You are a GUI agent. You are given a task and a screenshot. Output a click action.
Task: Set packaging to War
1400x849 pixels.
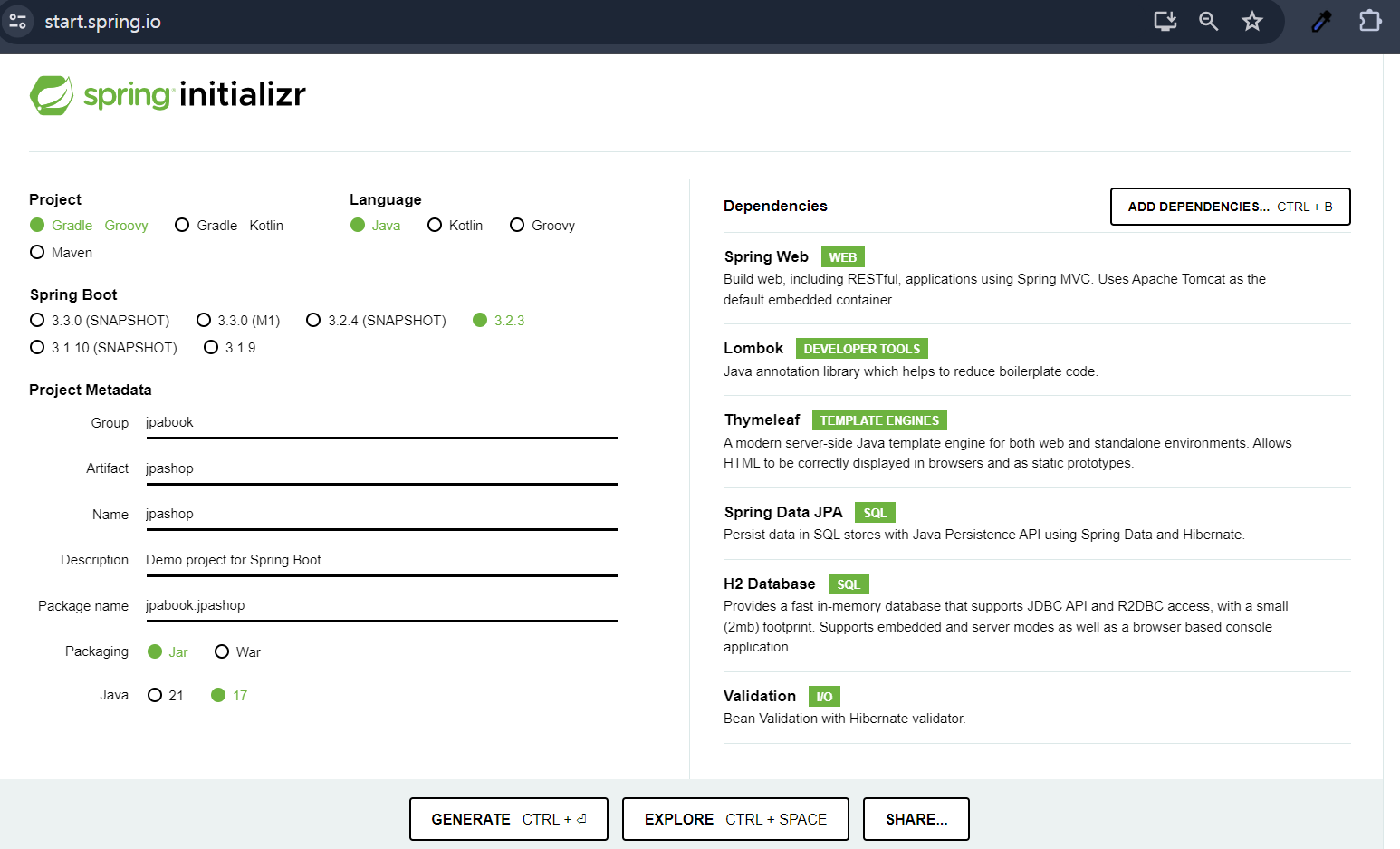pyautogui.click(x=237, y=652)
